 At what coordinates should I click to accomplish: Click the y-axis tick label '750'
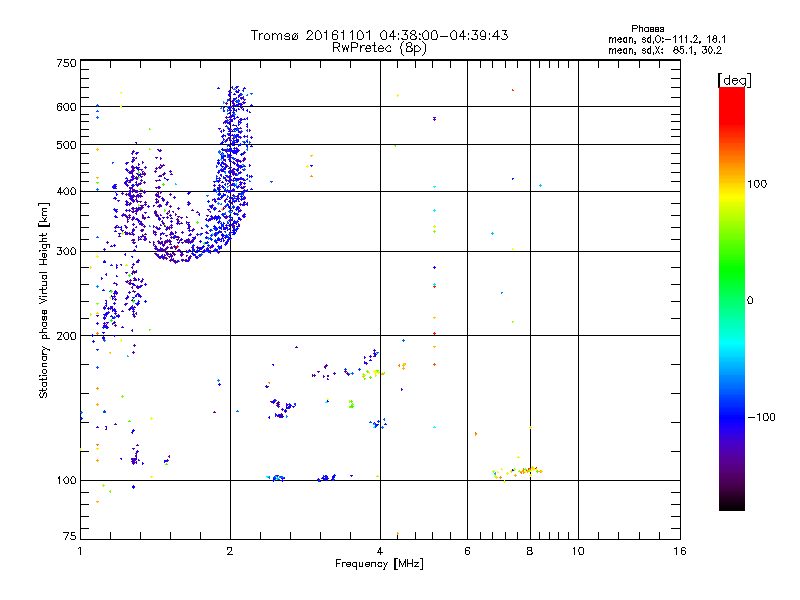coord(66,63)
